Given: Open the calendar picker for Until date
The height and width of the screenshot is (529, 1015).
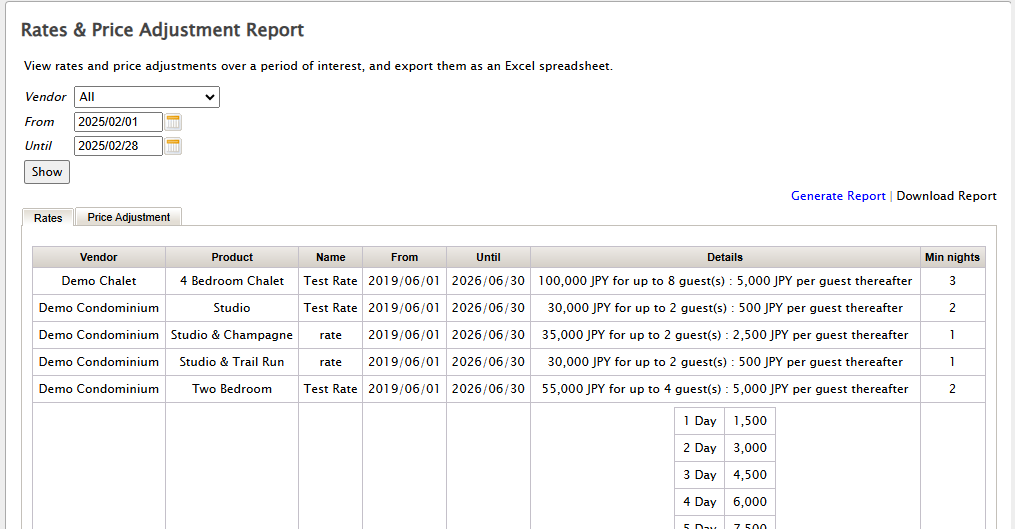Looking at the screenshot, I should pos(173,146).
